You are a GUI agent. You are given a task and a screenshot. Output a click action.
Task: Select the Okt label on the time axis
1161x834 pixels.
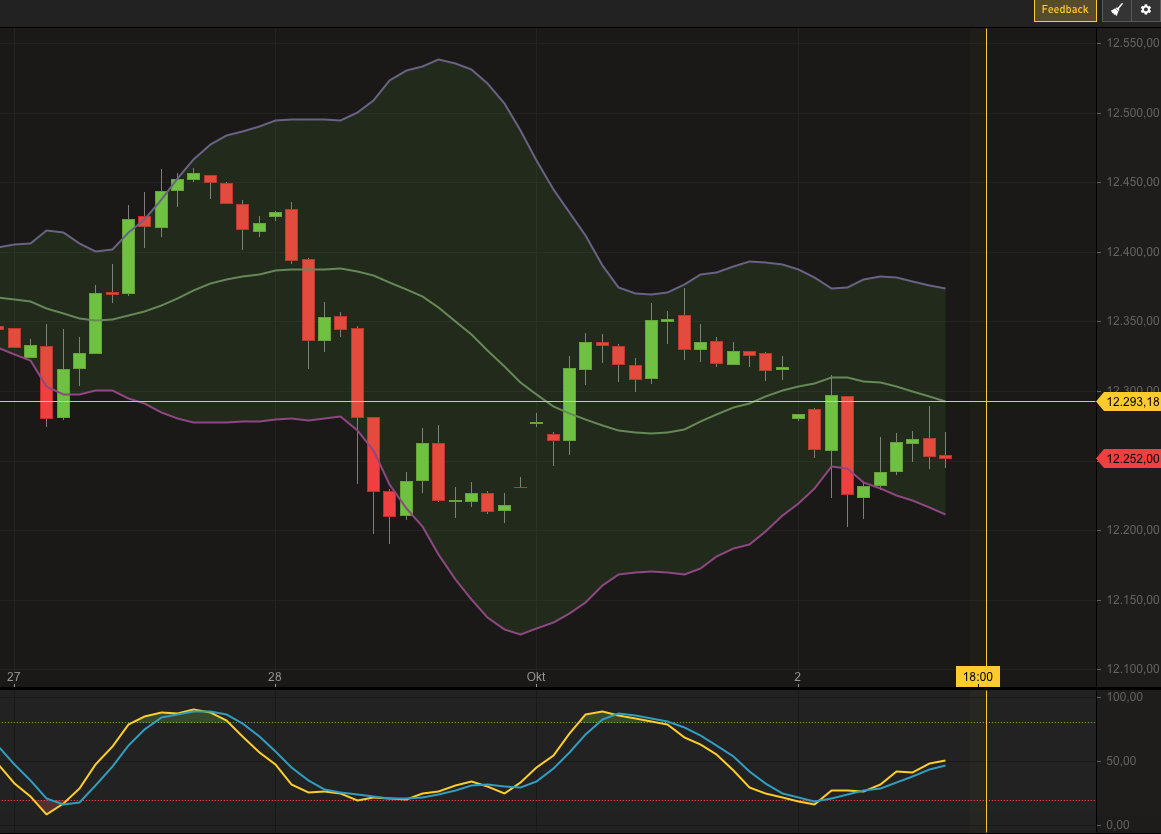click(535, 676)
